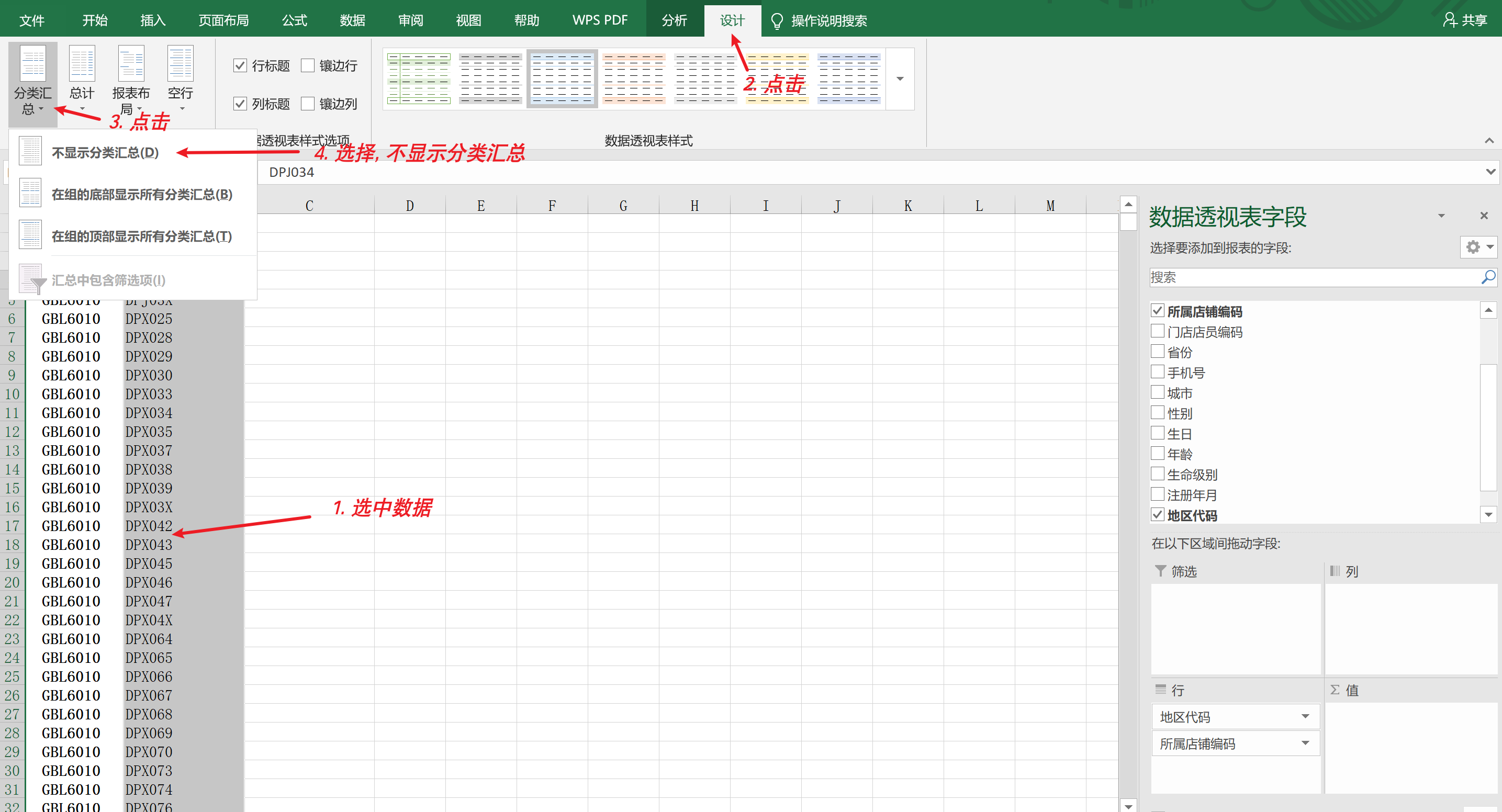Pick the orange pivot table style swatch
1502x812 pixels.
[634, 78]
